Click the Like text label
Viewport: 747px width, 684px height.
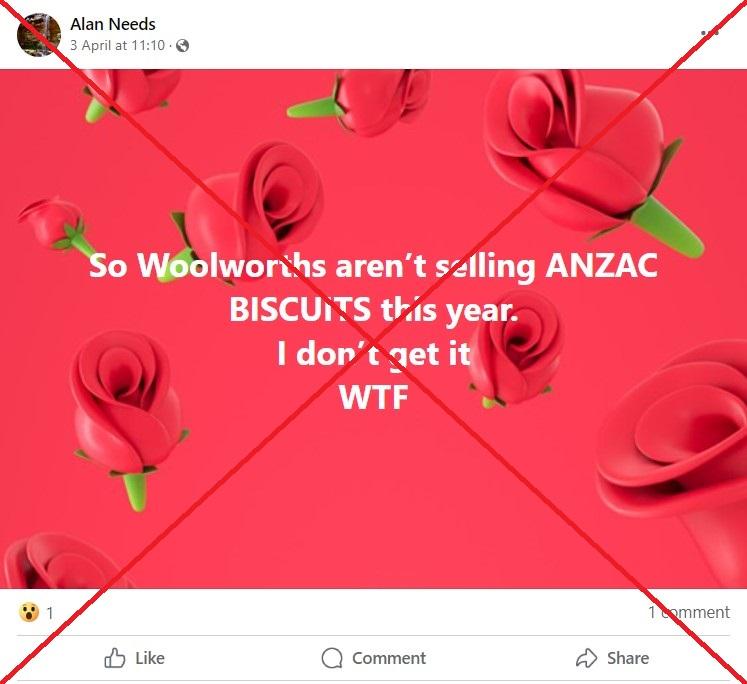click(150, 658)
